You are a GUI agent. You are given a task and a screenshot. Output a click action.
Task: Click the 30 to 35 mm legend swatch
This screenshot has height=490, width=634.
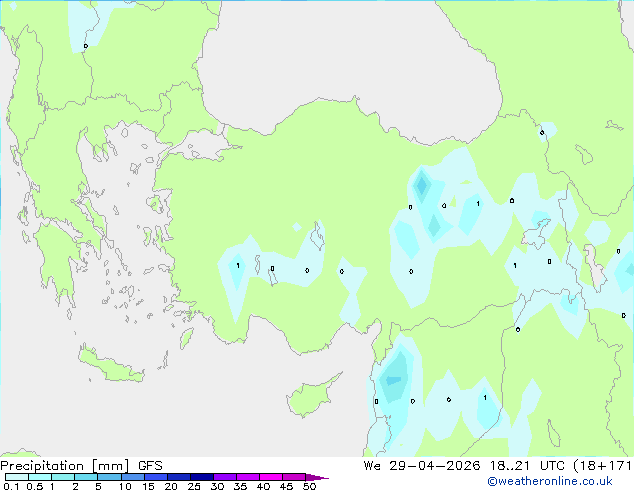coord(224,477)
